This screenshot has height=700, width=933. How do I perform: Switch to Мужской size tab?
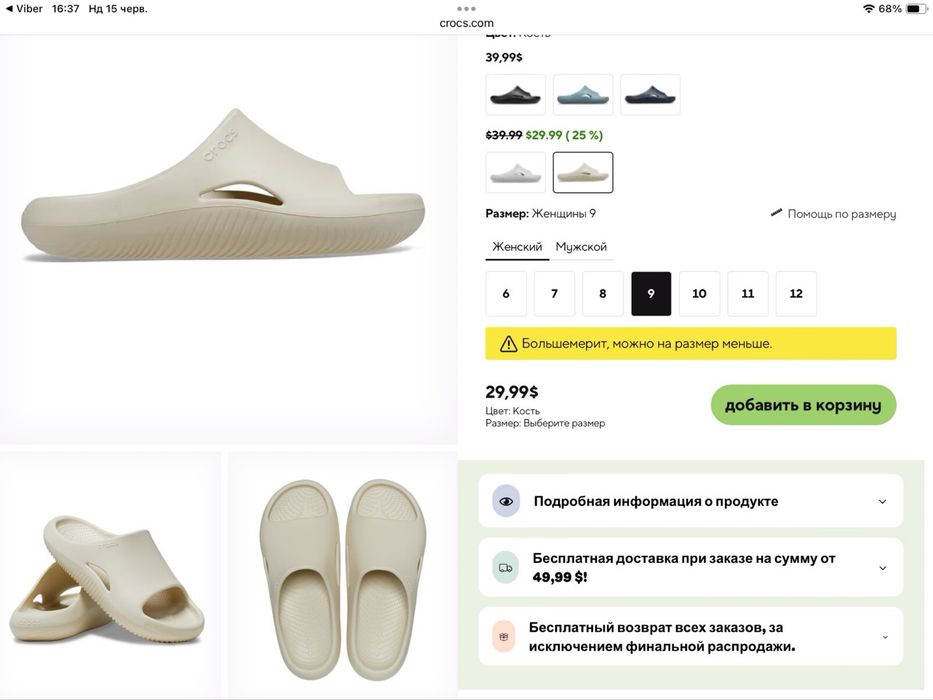(581, 247)
